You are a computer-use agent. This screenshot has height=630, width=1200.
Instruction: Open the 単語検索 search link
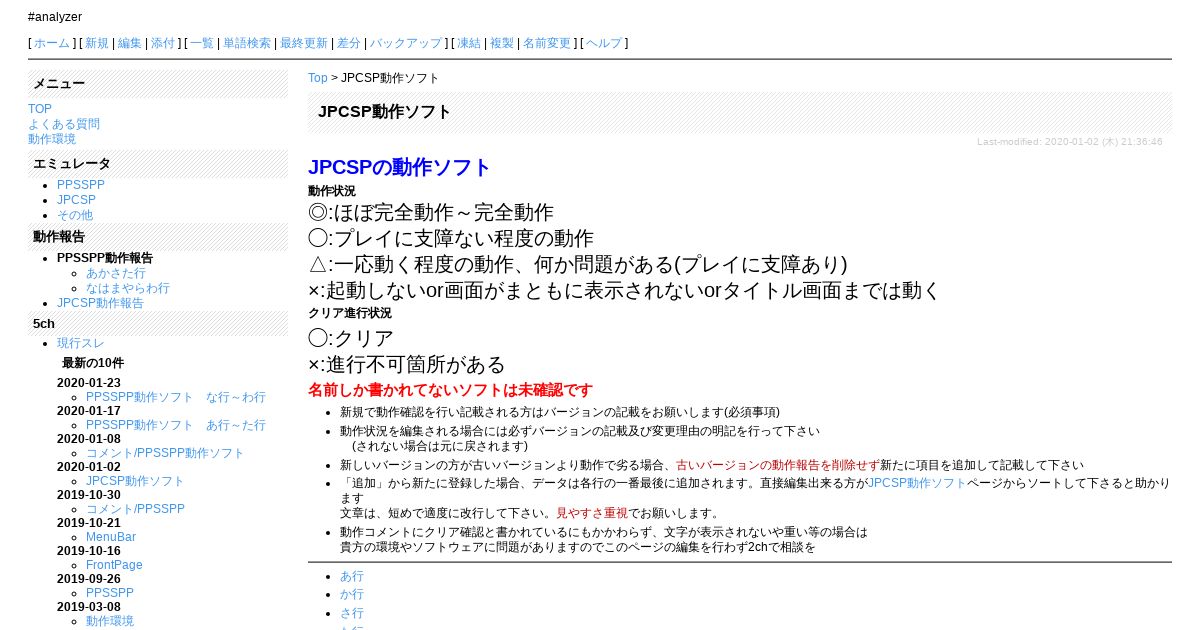point(247,43)
